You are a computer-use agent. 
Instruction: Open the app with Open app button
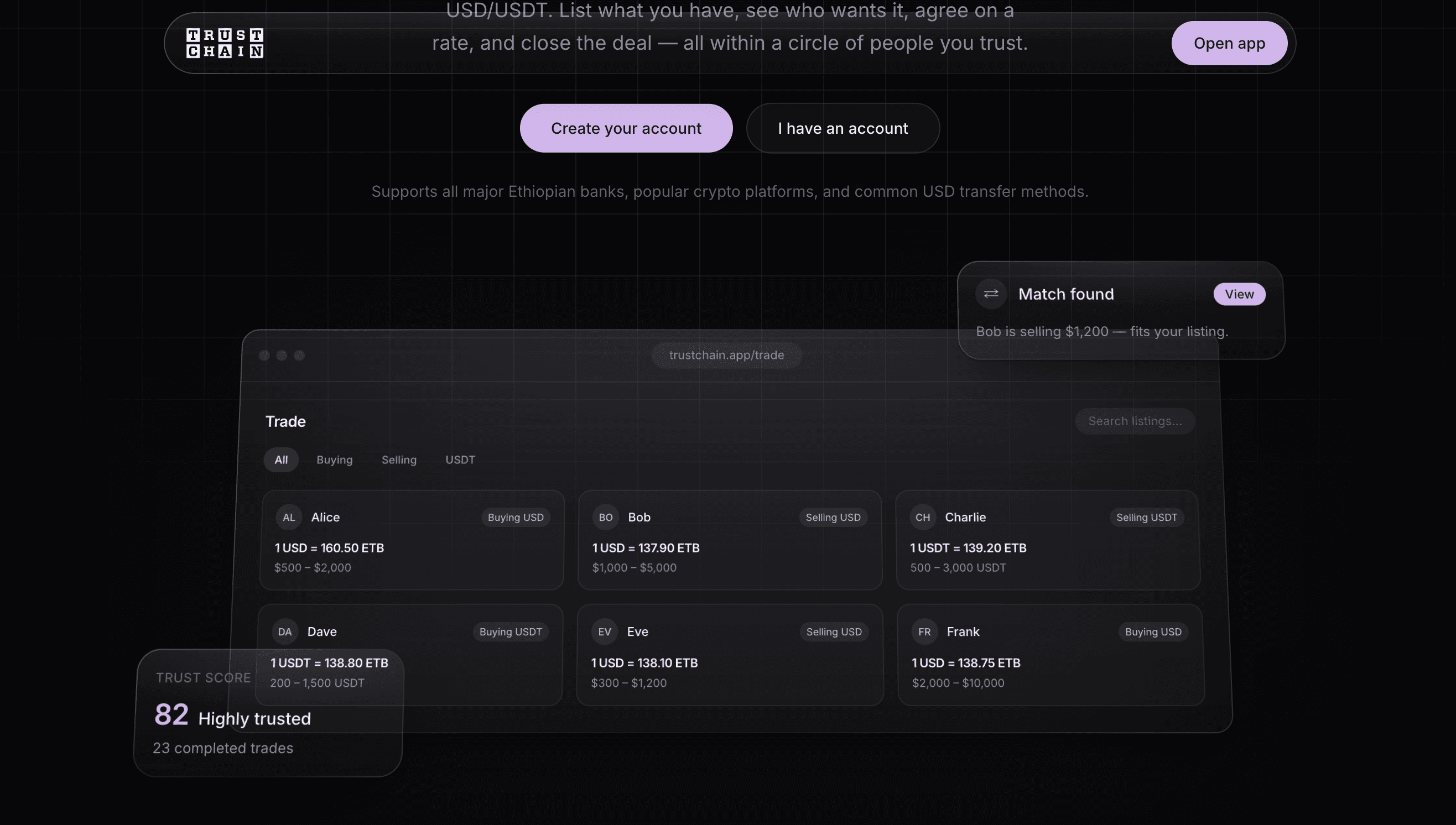pos(1229,43)
